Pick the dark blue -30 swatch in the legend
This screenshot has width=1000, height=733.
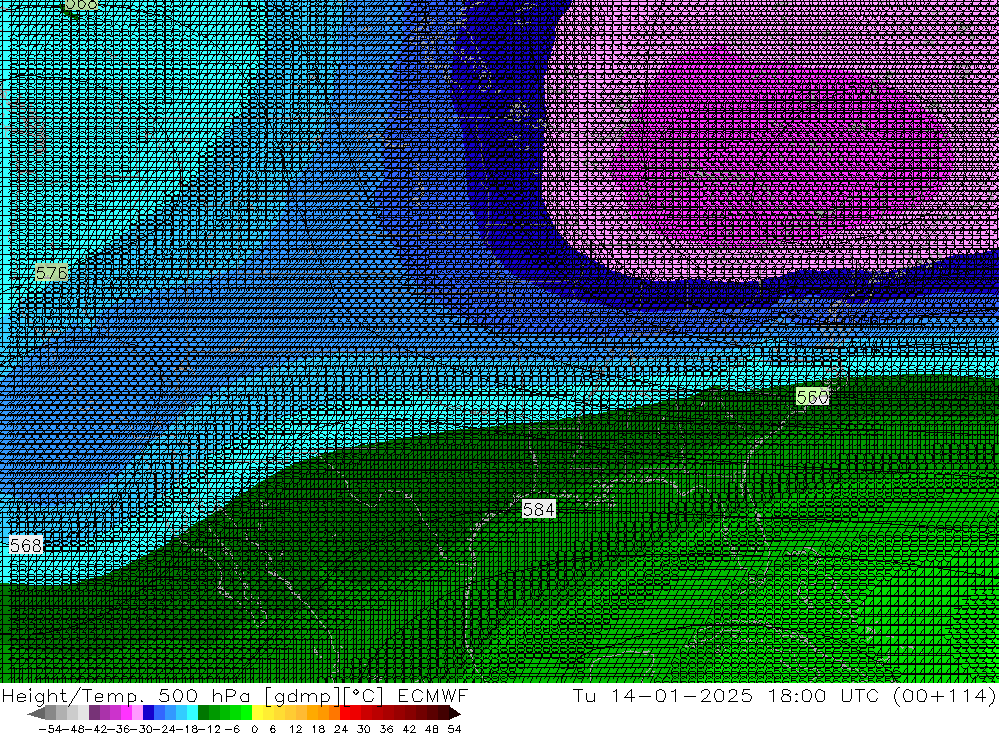(x=149, y=713)
